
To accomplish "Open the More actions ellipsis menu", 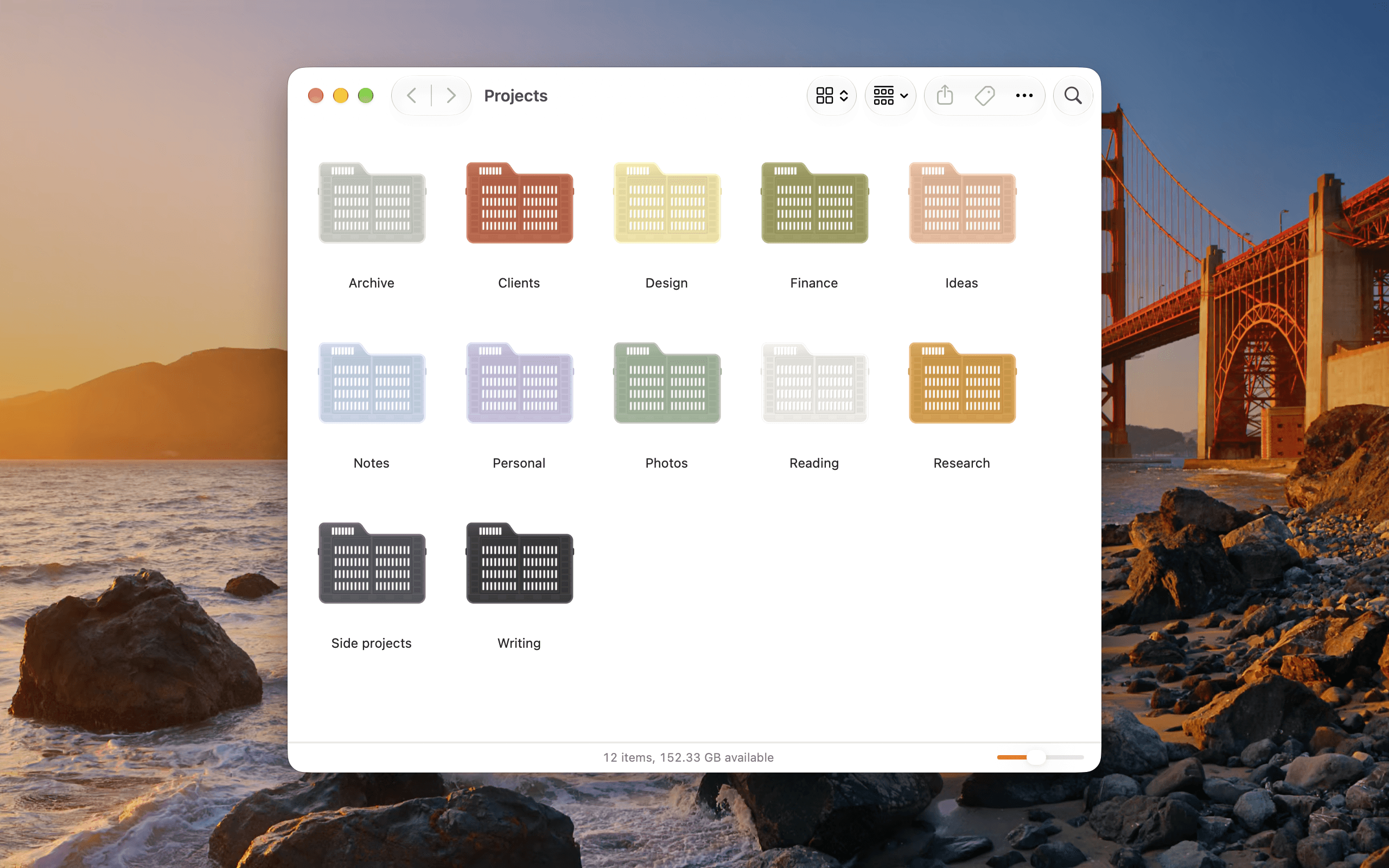I will click(x=1024, y=95).
